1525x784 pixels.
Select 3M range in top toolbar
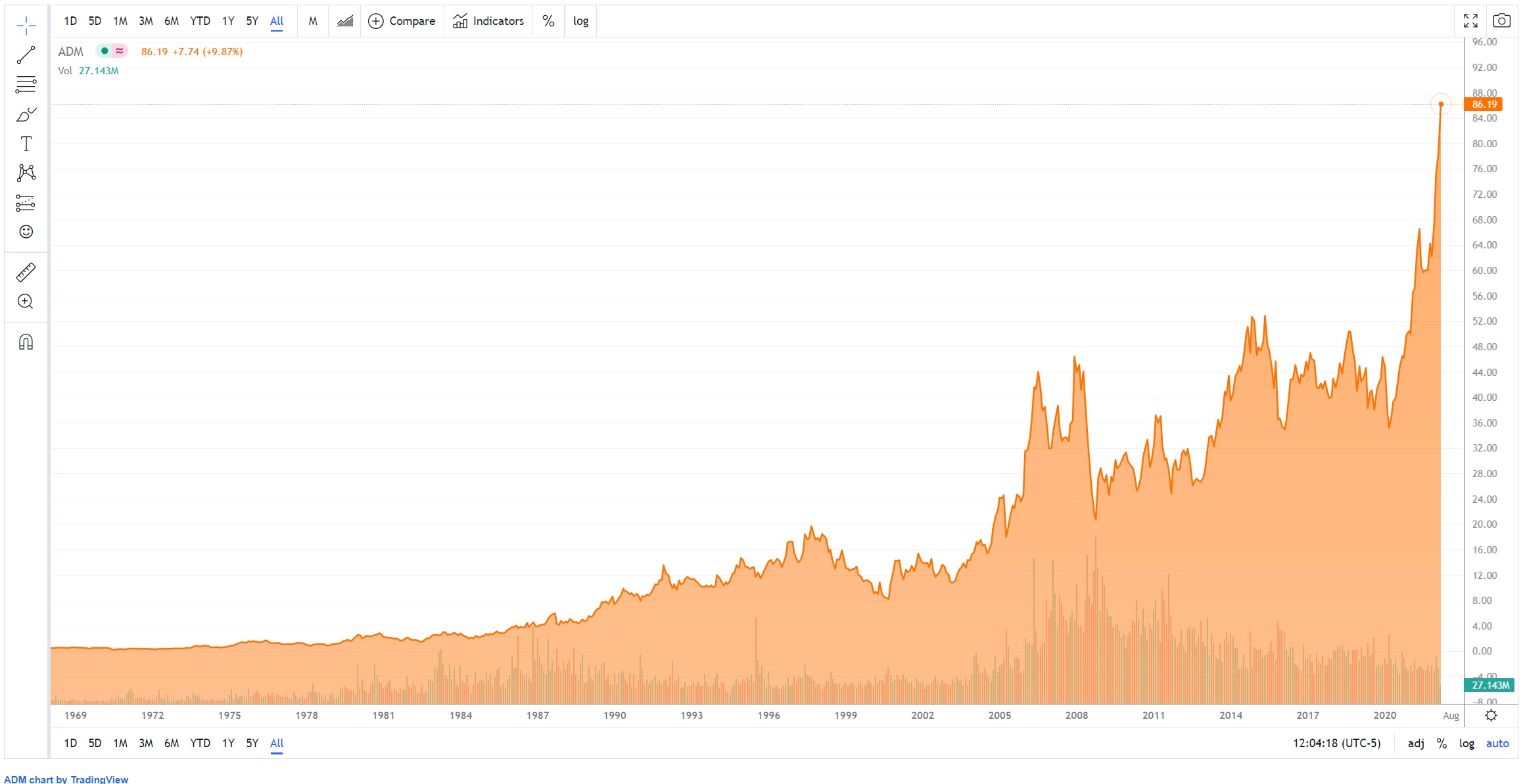pos(146,21)
